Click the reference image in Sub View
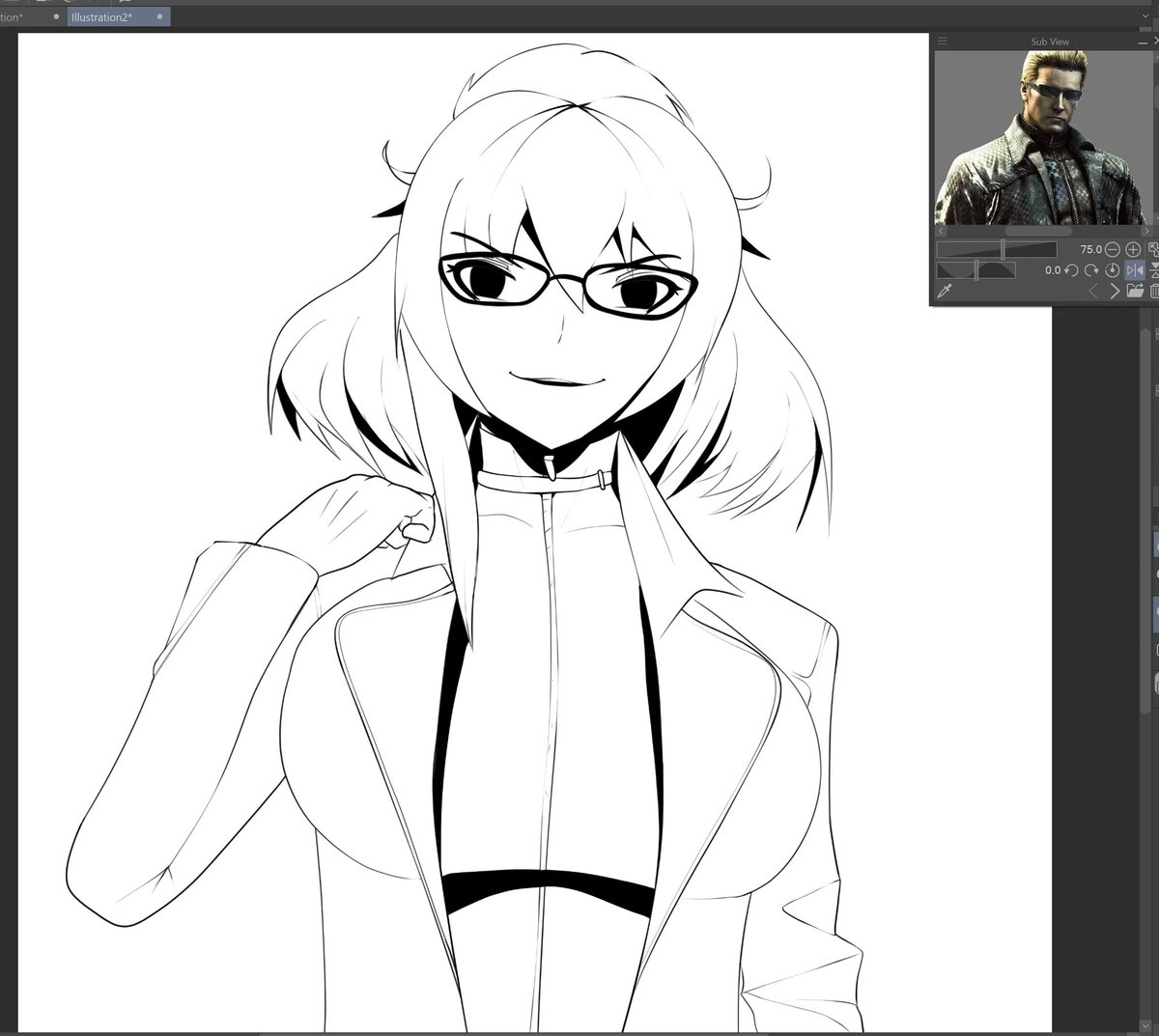Viewport: 1159px width, 1036px height. (x=1043, y=138)
